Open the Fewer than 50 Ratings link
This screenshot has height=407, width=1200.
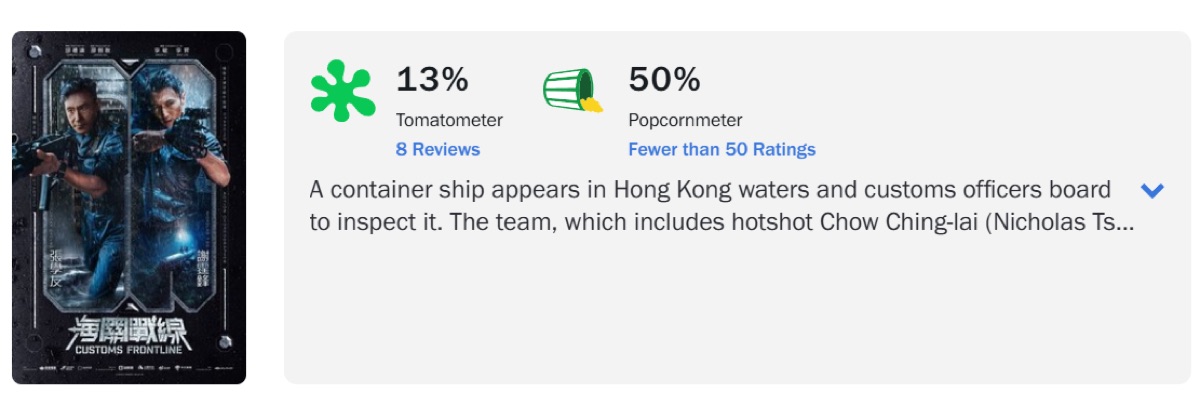pos(721,149)
